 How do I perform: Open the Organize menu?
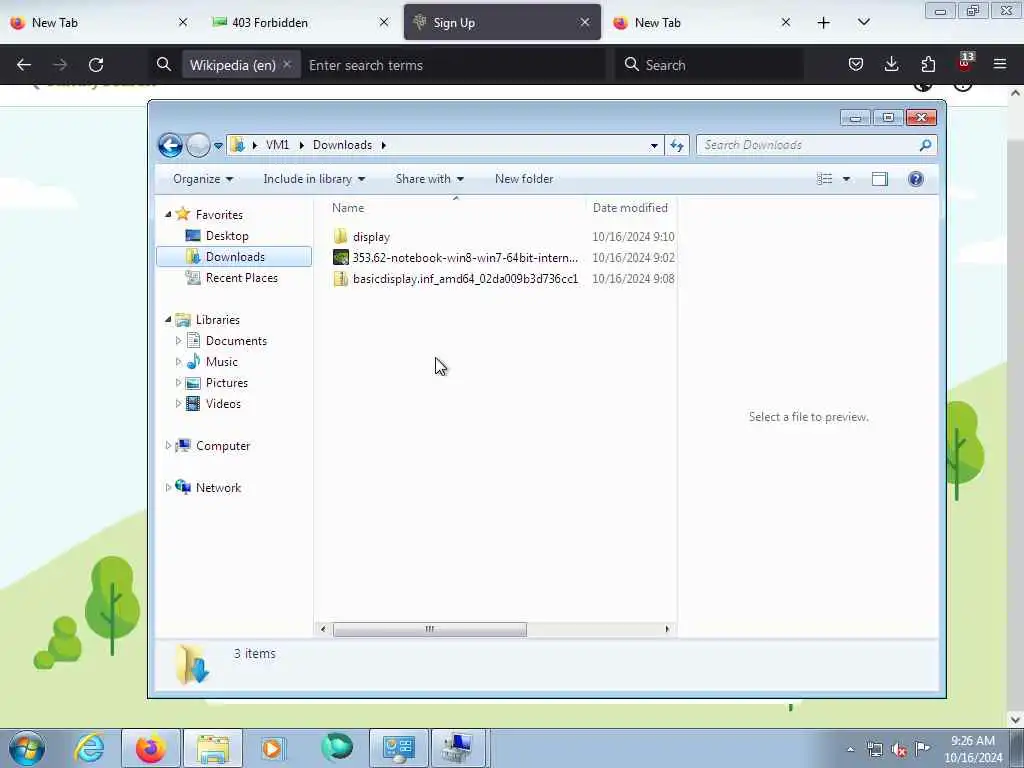click(x=202, y=179)
